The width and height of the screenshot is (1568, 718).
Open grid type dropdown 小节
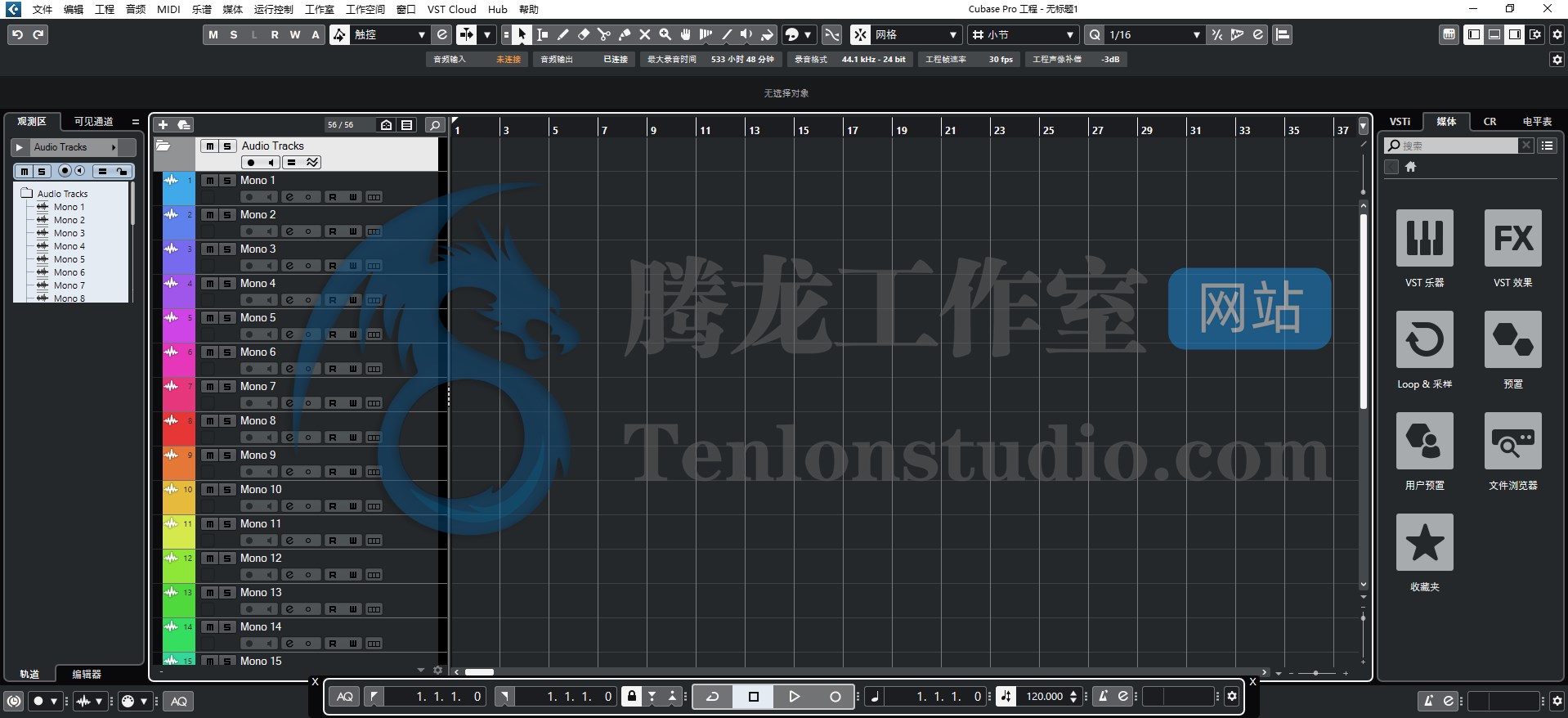(1024, 34)
